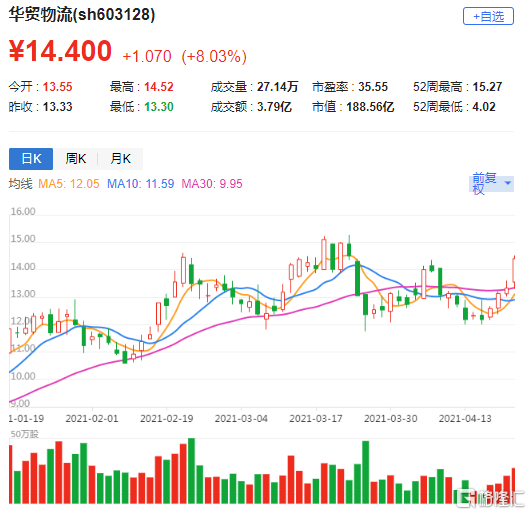Click the 2021-03-17 date axis label

click(x=316, y=419)
